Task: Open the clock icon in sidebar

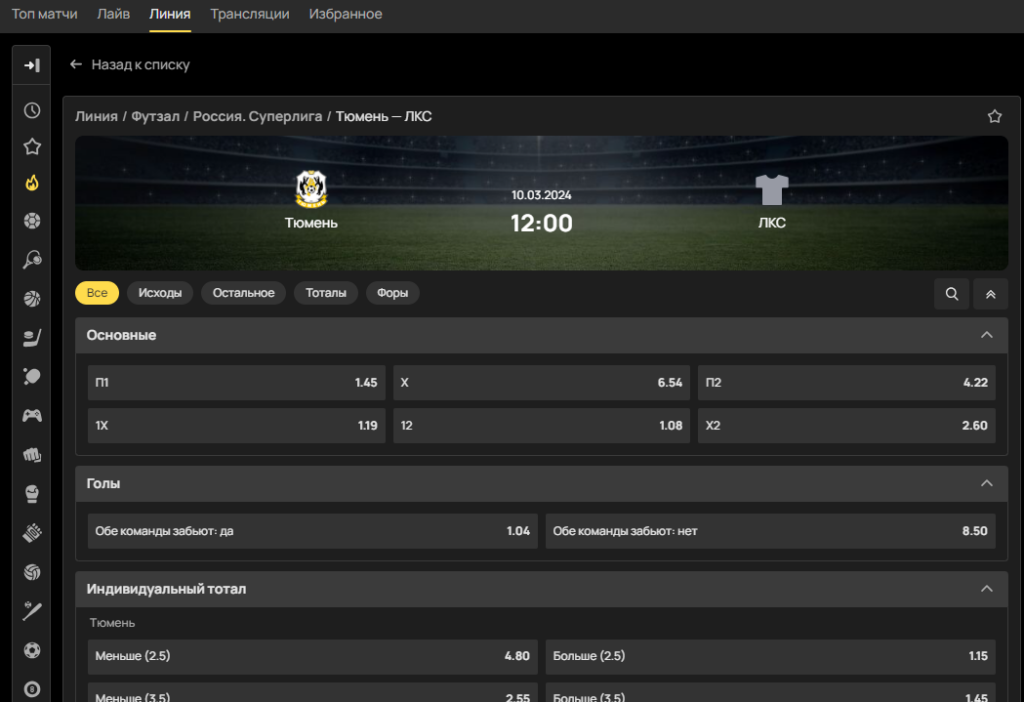Action: coord(31,110)
